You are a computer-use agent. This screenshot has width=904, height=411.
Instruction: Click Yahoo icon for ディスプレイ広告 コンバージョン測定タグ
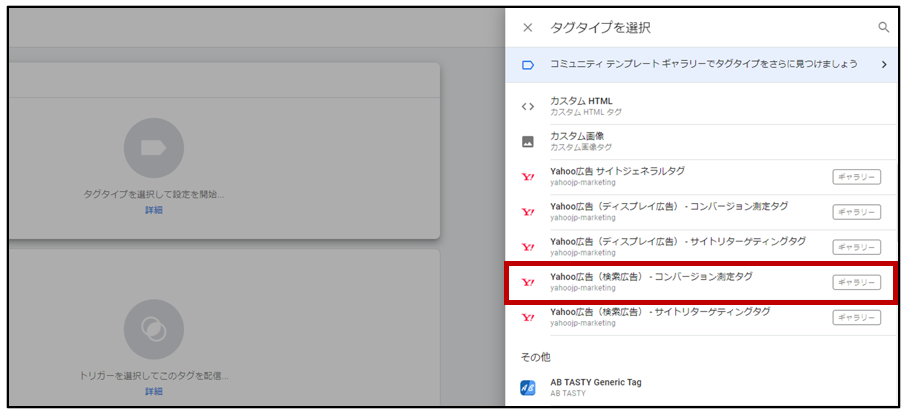coord(528,212)
